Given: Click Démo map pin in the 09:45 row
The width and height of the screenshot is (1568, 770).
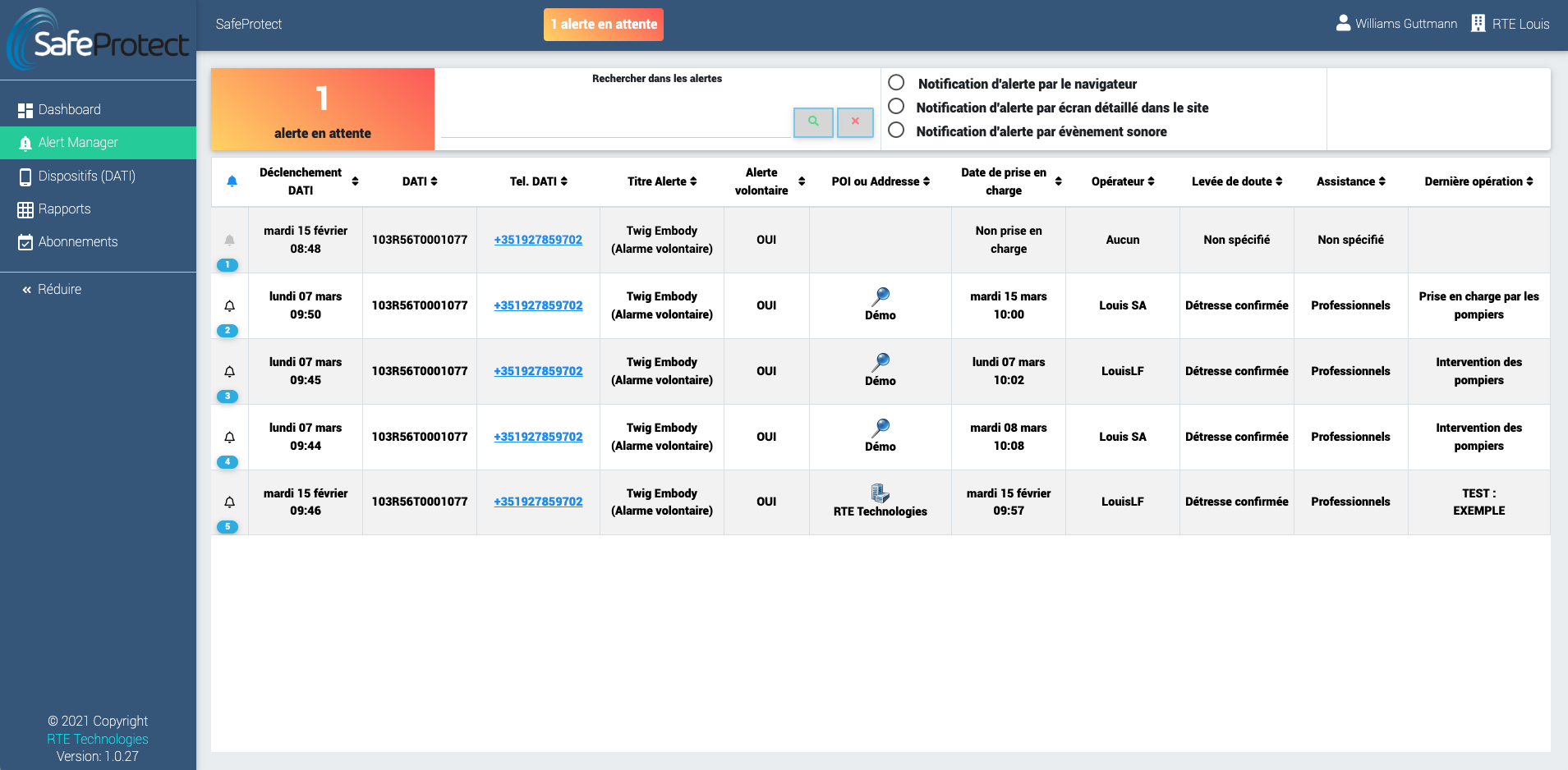Looking at the screenshot, I should point(881,361).
